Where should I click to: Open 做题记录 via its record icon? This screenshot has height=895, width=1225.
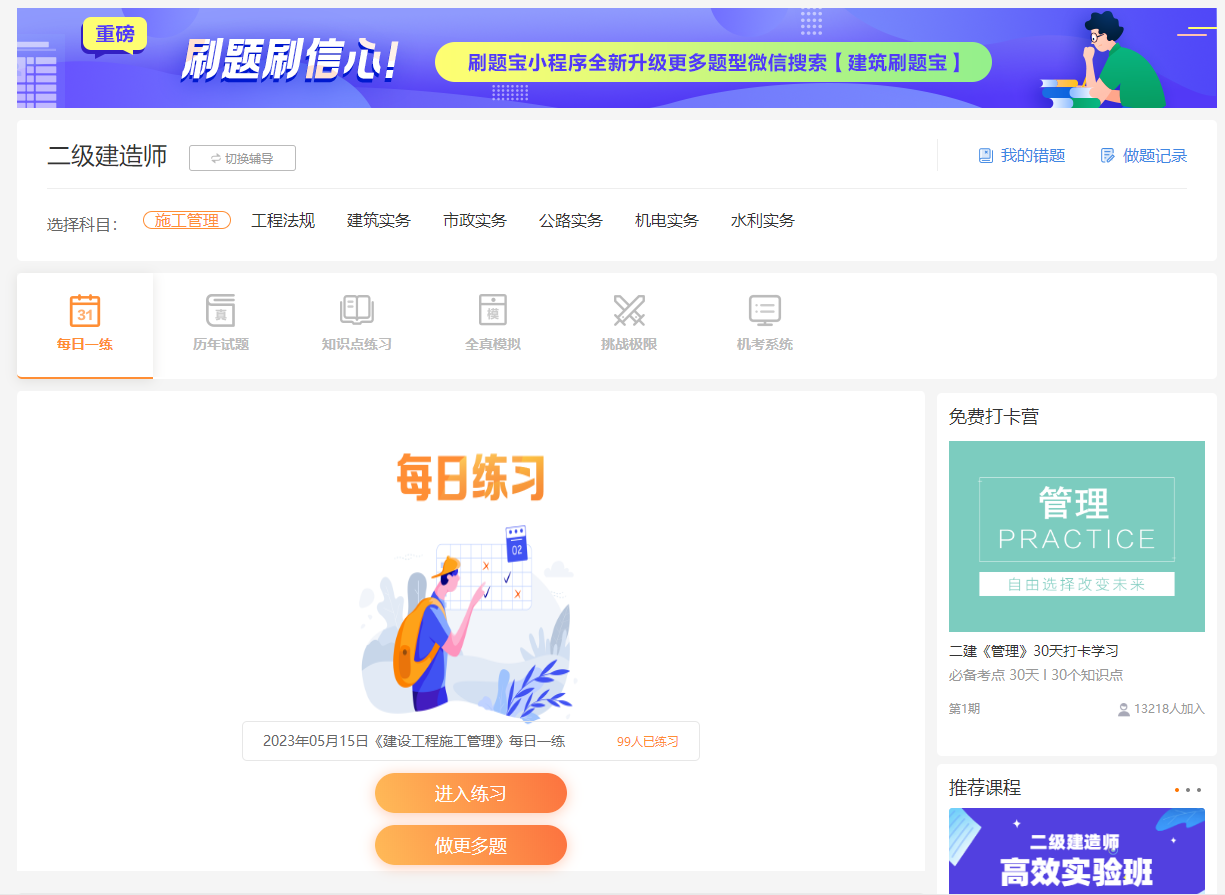pos(1142,155)
